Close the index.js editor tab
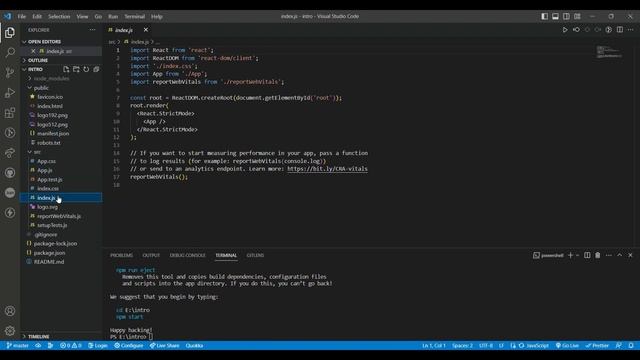 [146, 30]
